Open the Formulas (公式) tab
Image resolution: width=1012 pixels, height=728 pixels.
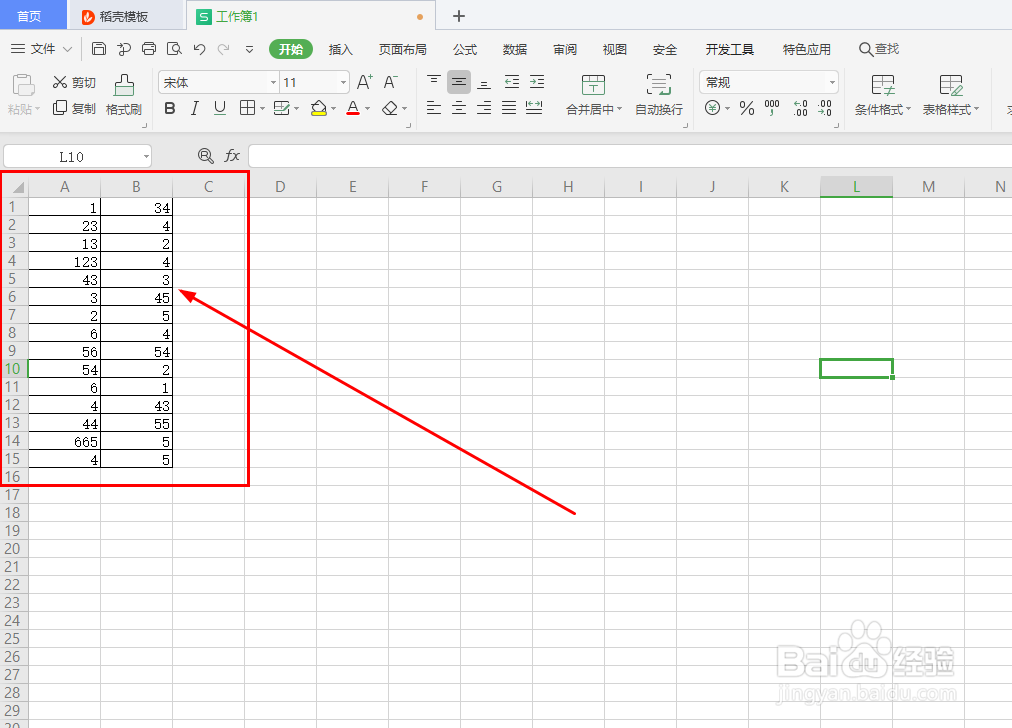(x=465, y=50)
